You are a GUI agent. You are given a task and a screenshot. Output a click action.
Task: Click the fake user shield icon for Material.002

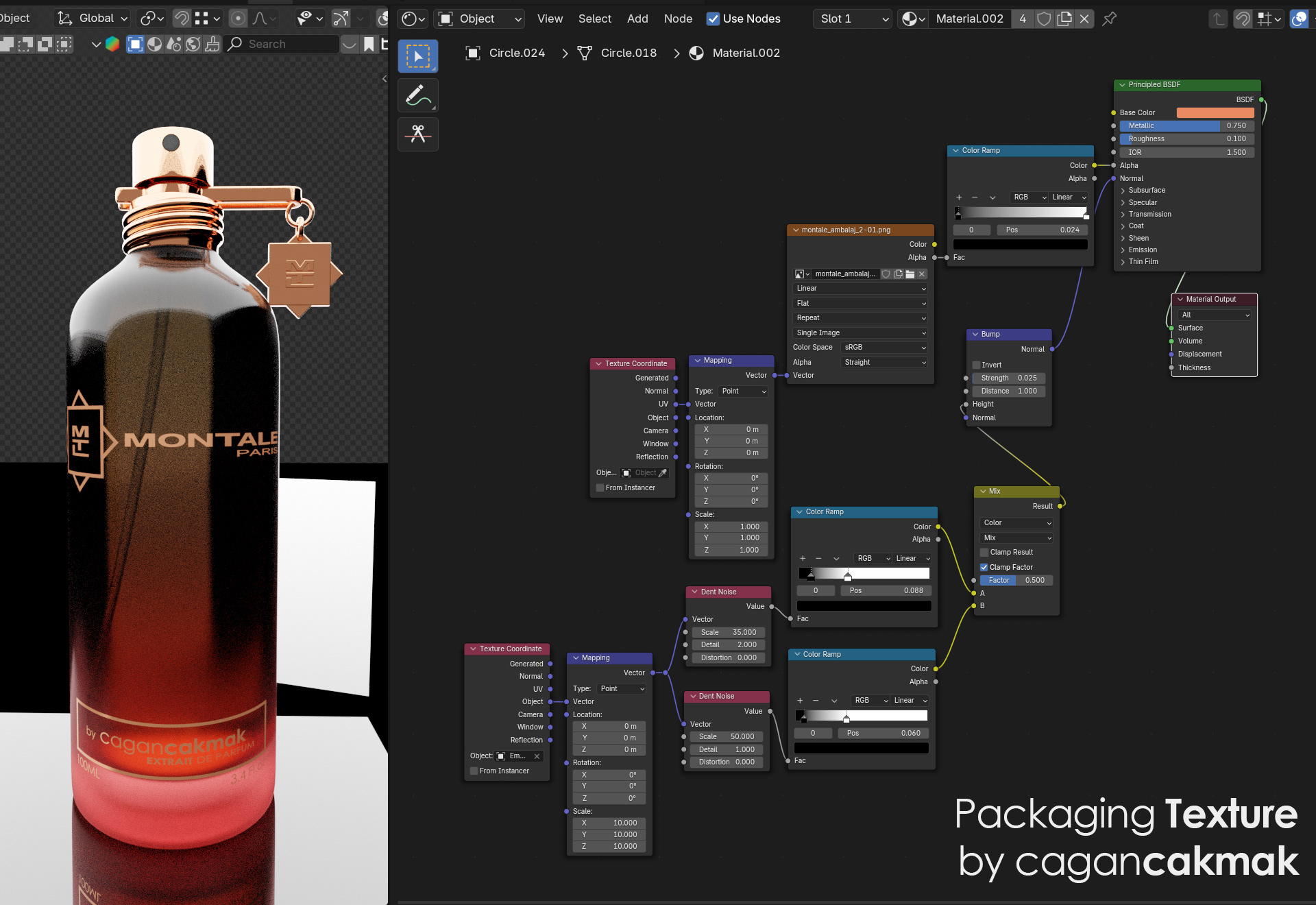[x=1043, y=19]
